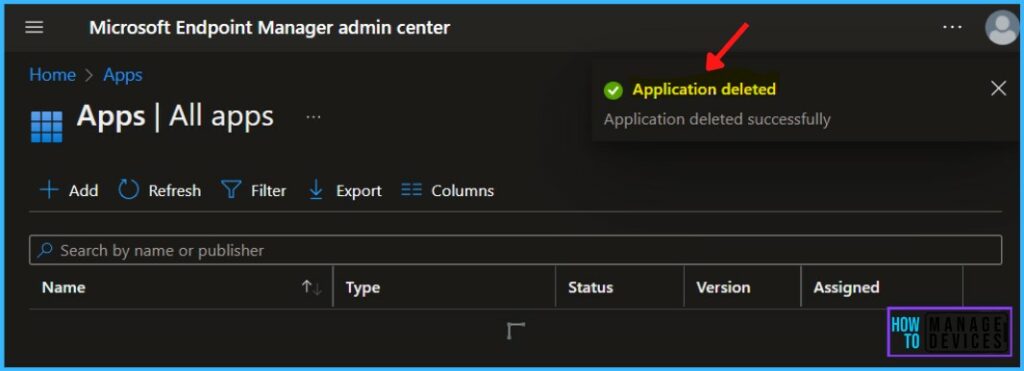The height and width of the screenshot is (371, 1024).
Task: Open the top bar ellipsis menu
Action: coord(952,27)
